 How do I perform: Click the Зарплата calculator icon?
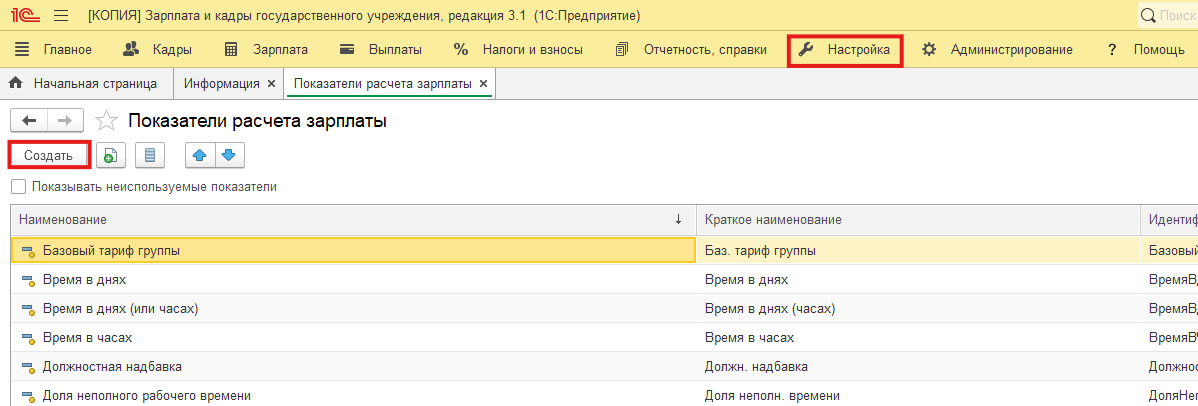pos(231,50)
